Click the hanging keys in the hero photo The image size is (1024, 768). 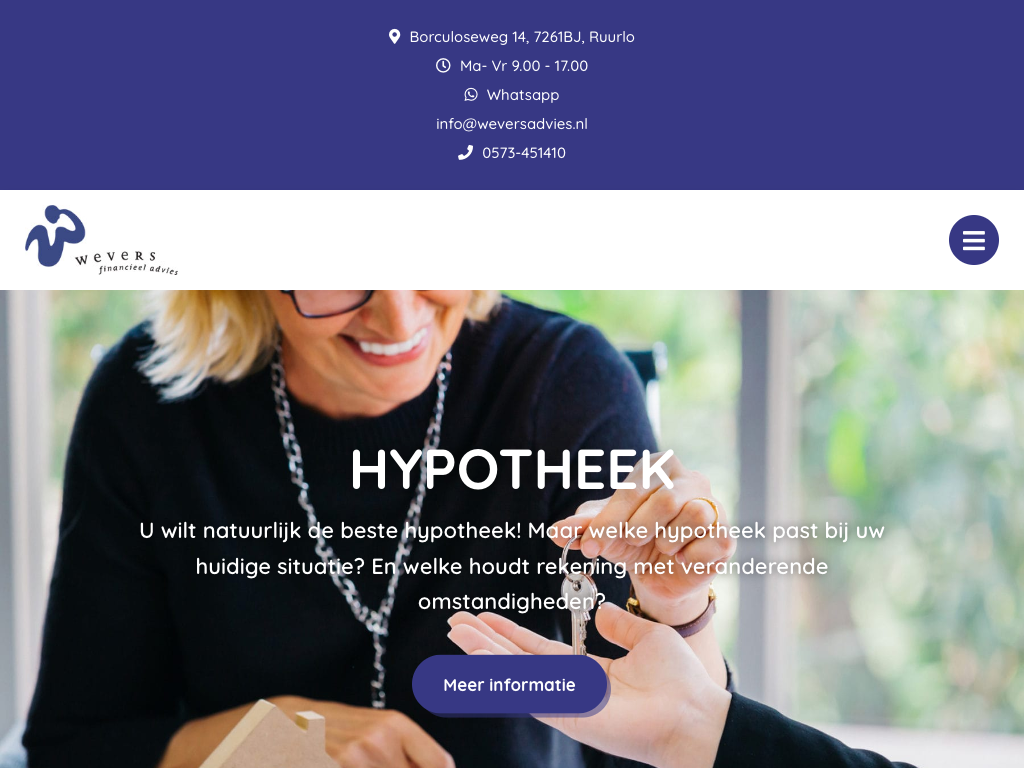tap(578, 601)
